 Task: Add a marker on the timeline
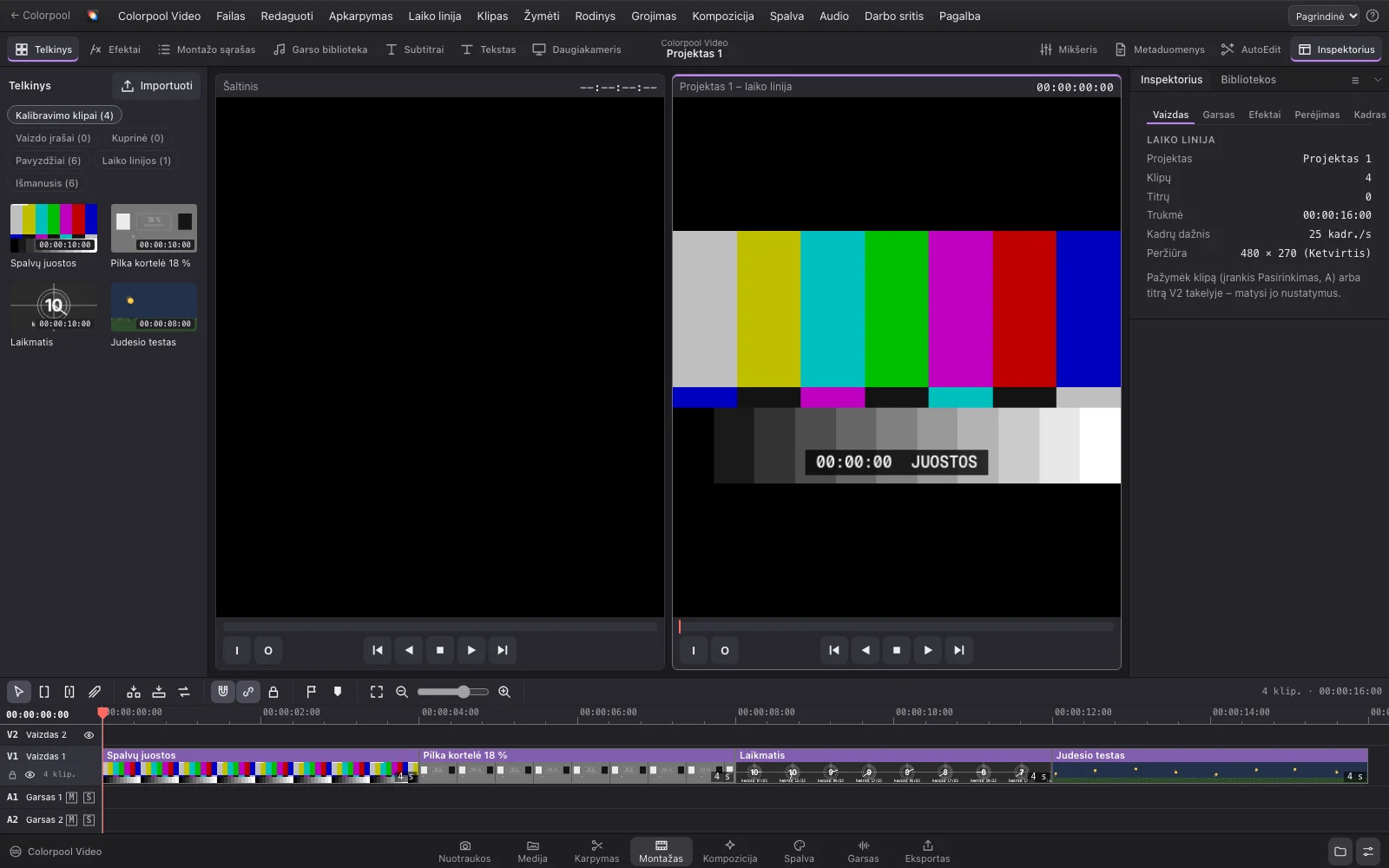click(x=338, y=692)
